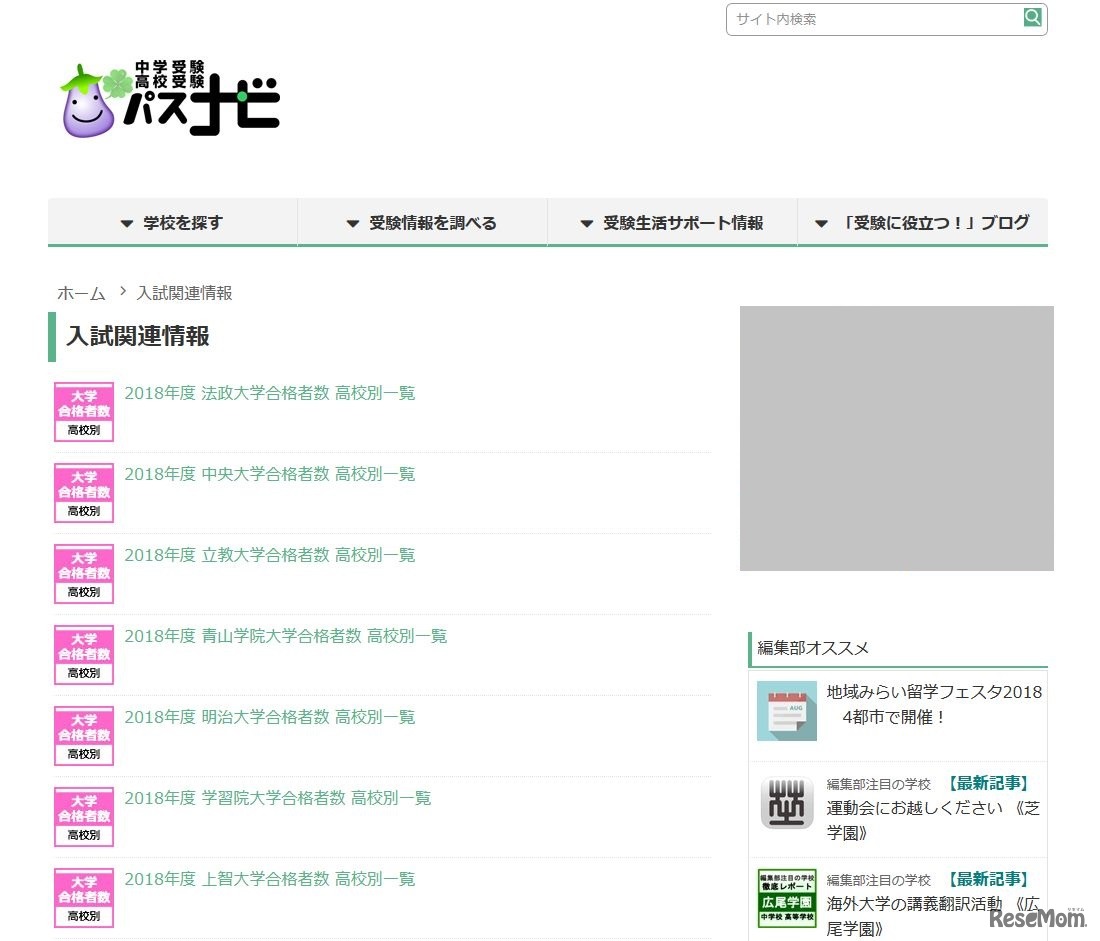Click the 大学合格者数 badge beside 明治大学 article
The width and height of the screenshot is (1100, 941).
tap(84, 734)
